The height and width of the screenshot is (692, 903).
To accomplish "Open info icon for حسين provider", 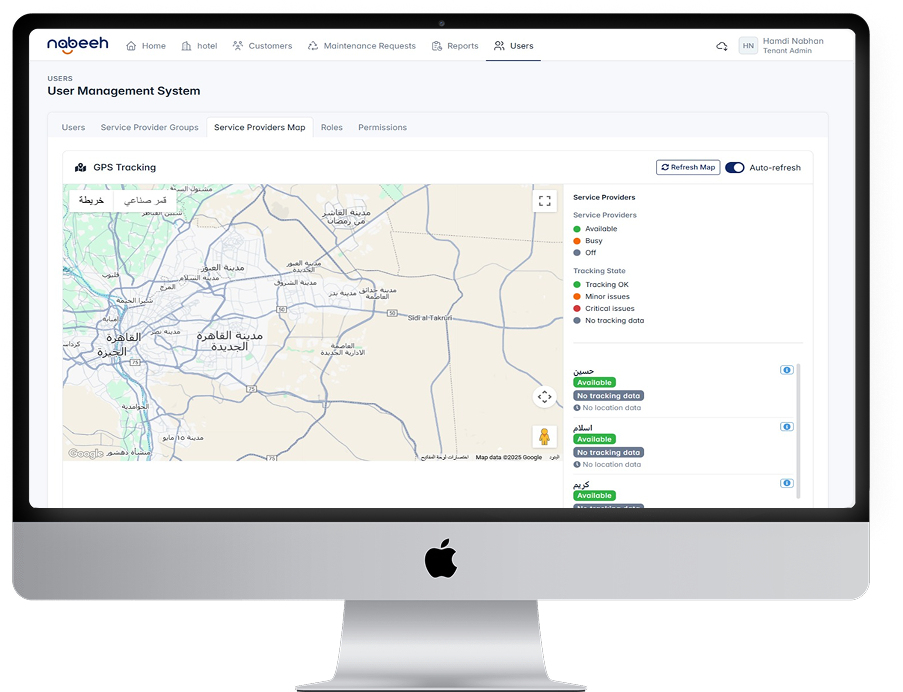I will [x=787, y=370].
